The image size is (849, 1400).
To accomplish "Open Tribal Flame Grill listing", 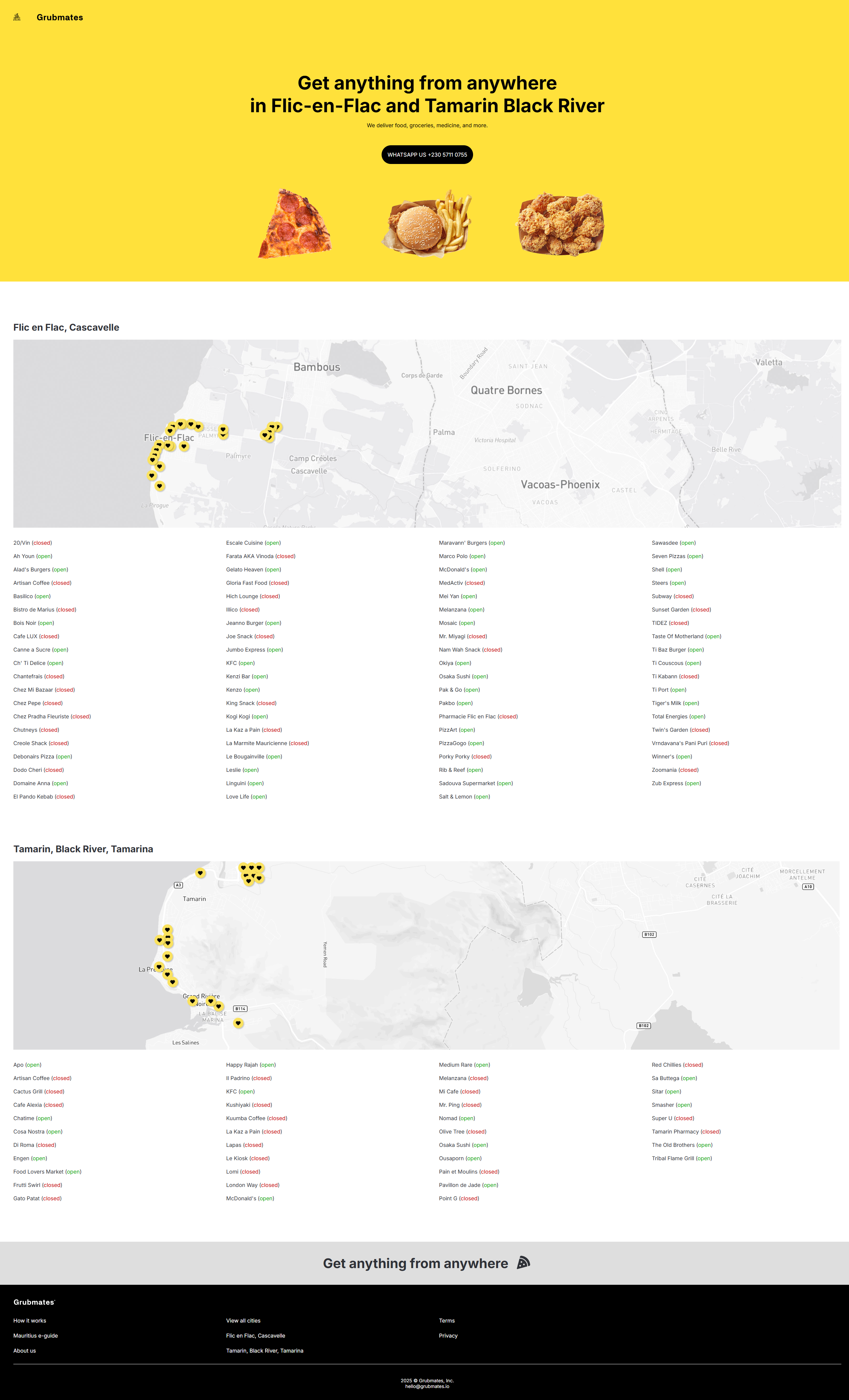I will 682,1158.
